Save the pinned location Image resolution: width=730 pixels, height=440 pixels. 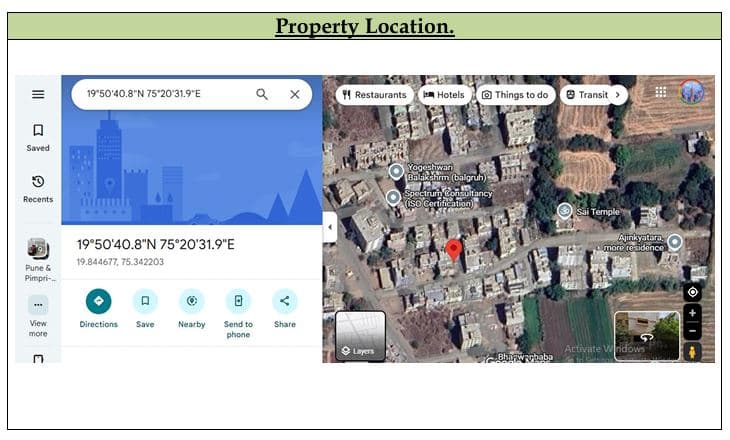[x=145, y=309]
